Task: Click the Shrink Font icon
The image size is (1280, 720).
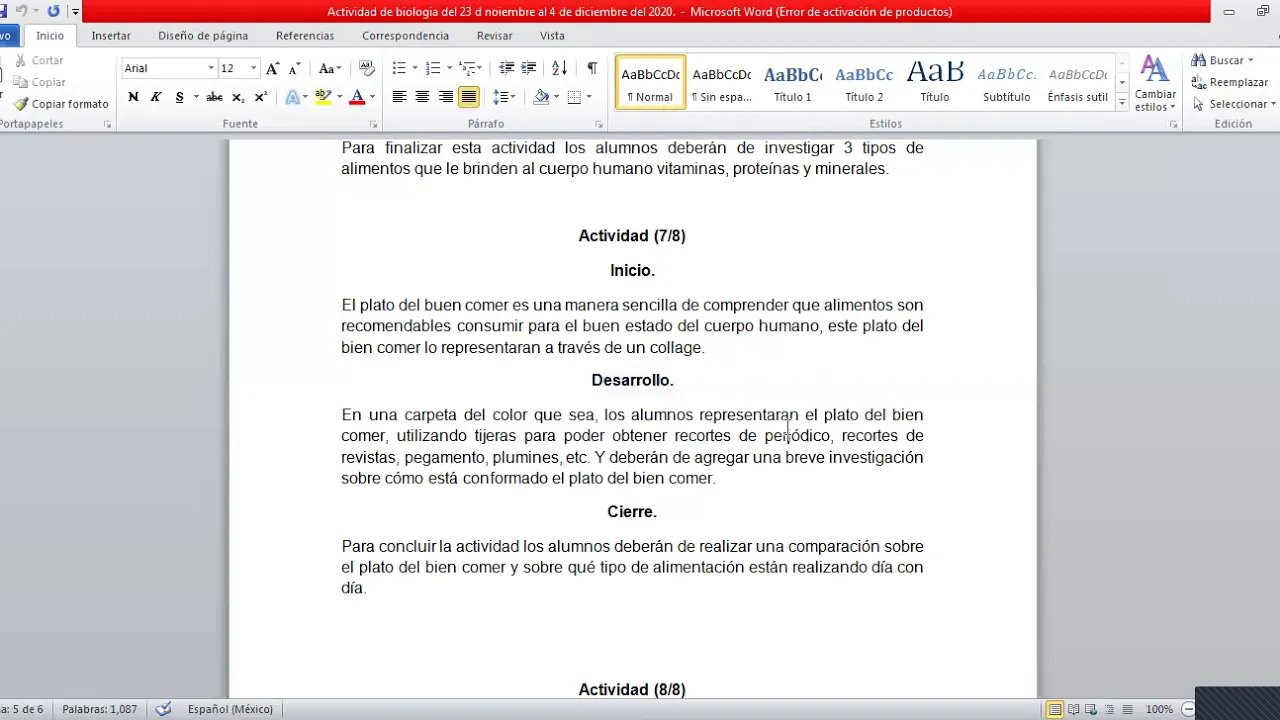Action: tap(294, 68)
